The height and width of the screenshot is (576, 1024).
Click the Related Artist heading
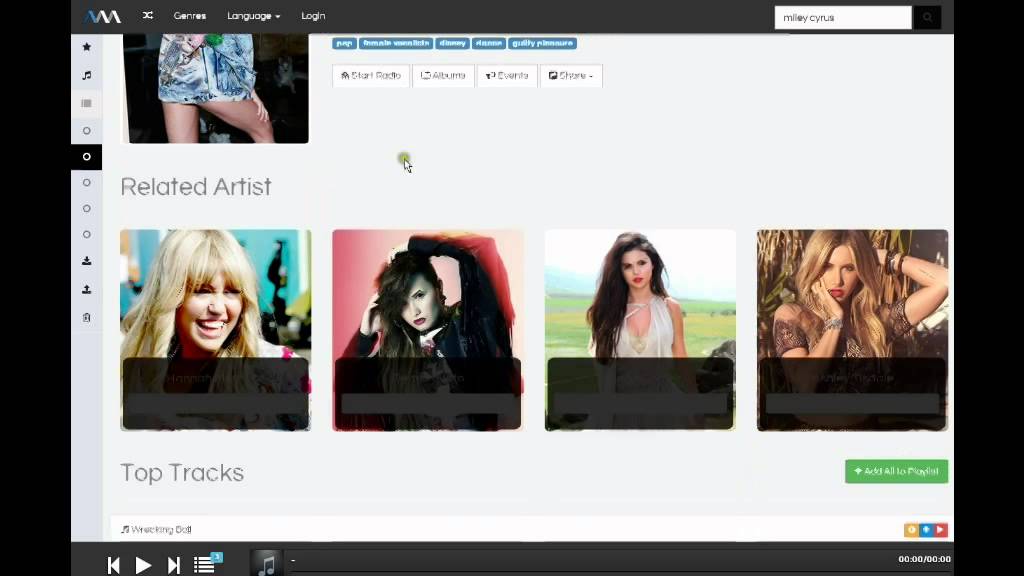(x=196, y=187)
